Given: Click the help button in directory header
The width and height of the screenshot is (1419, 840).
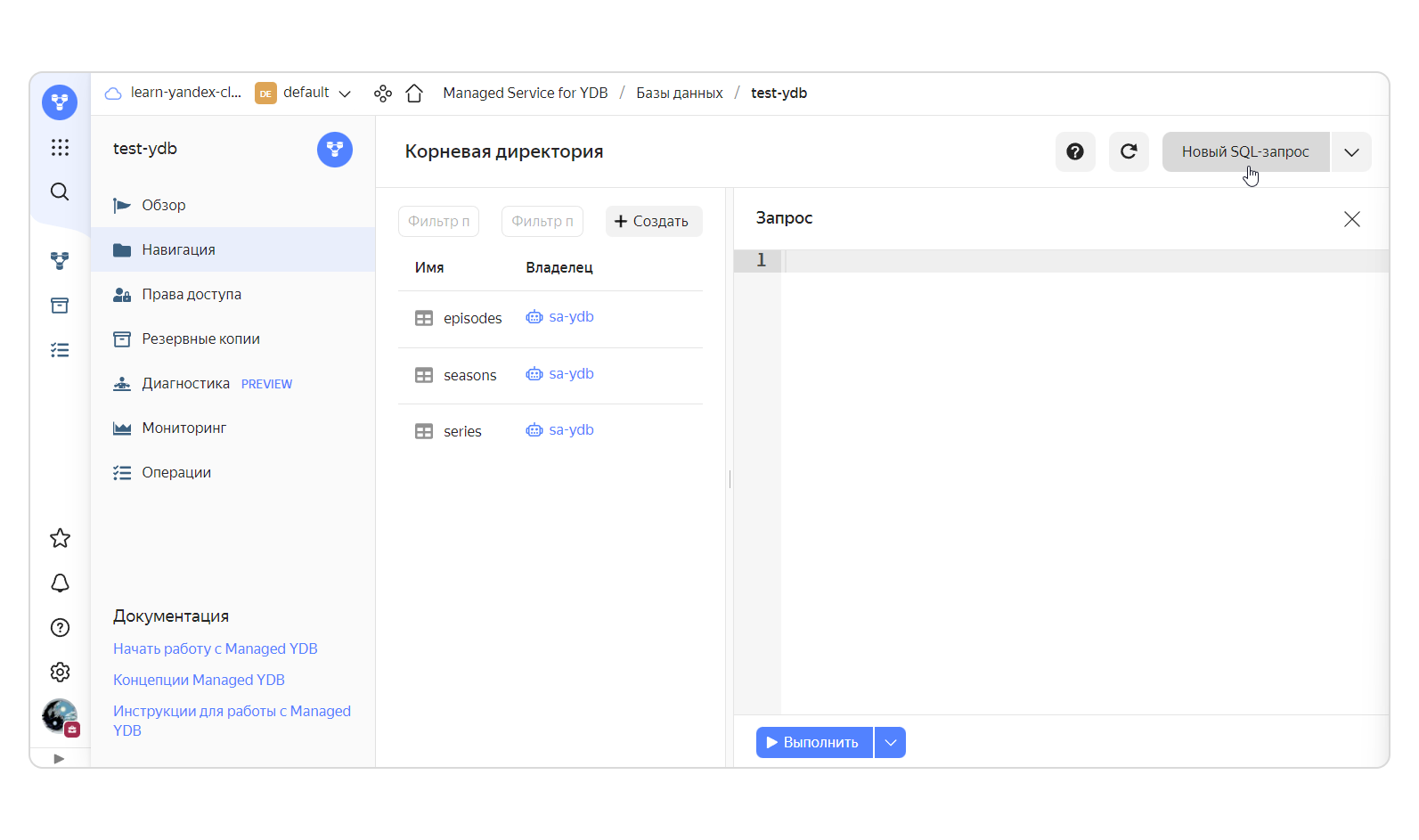Looking at the screenshot, I should (x=1075, y=151).
